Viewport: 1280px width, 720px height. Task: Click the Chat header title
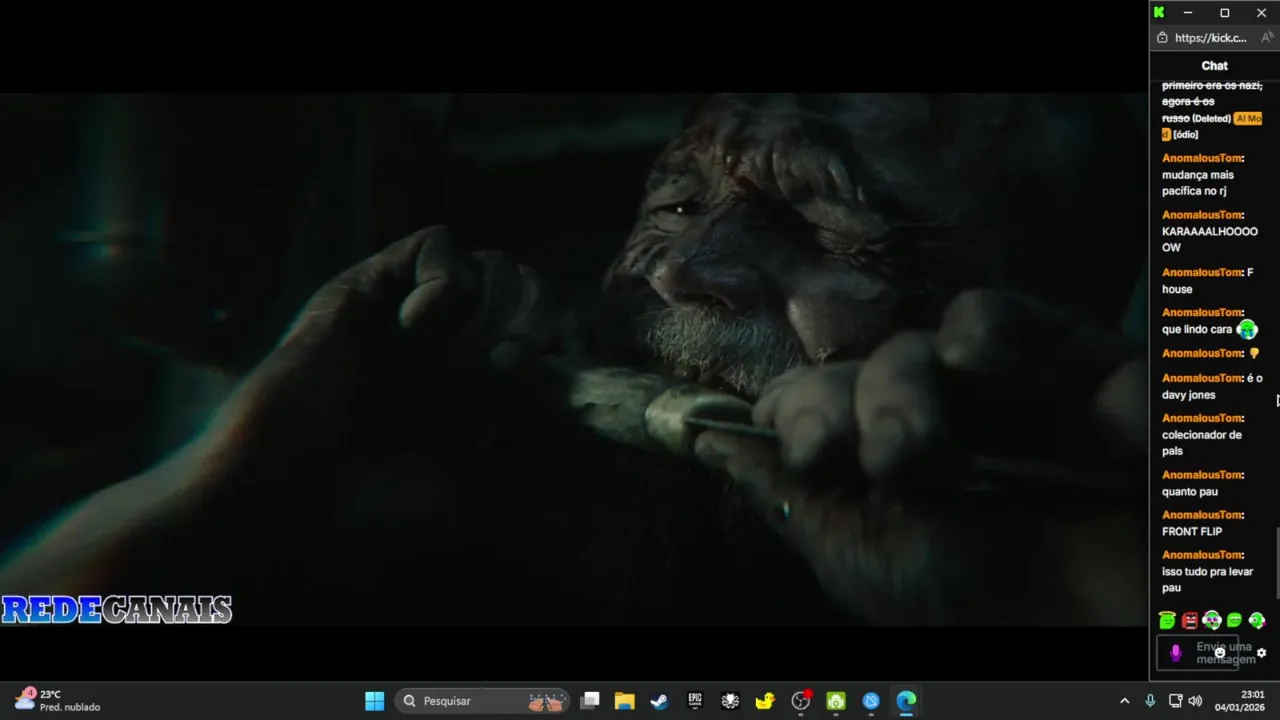[1214, 66]
